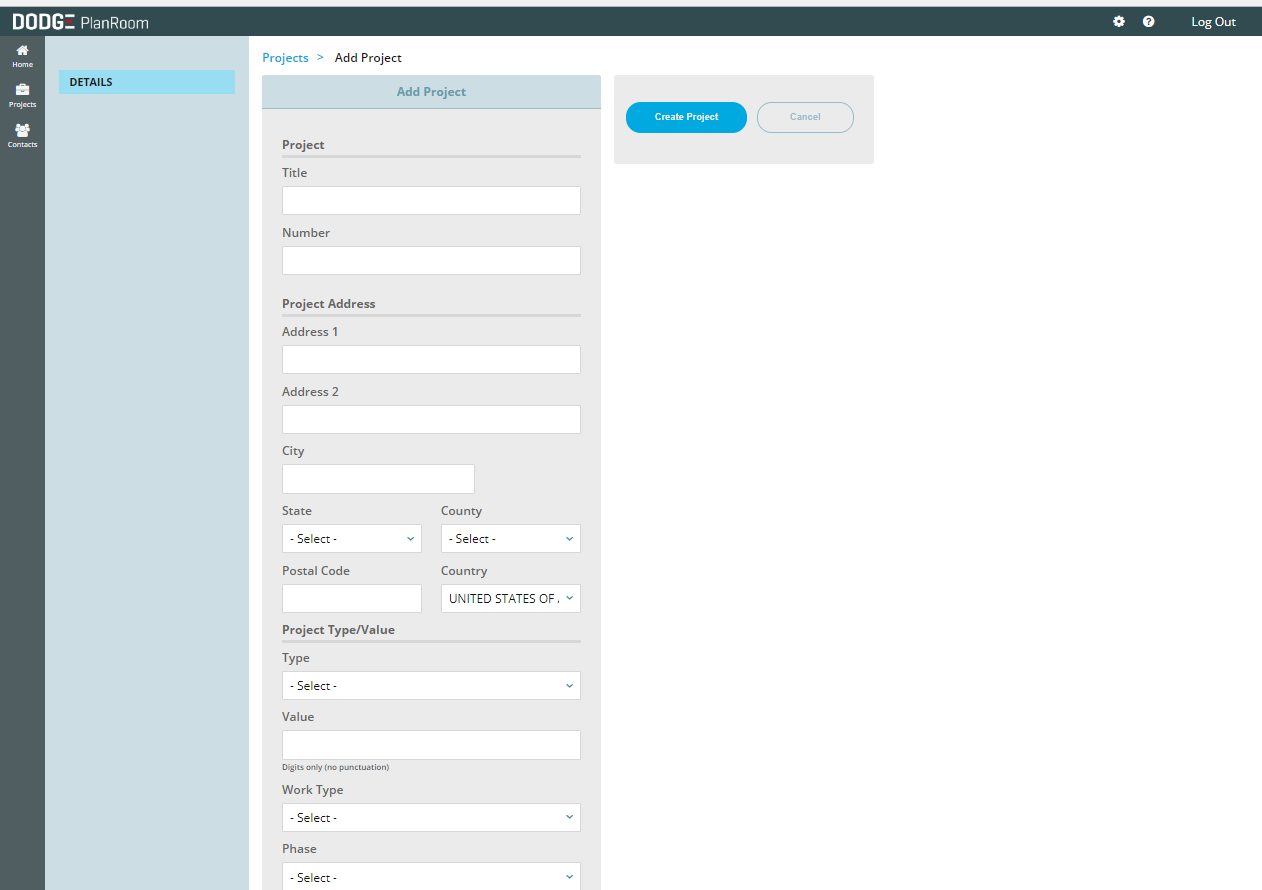Log Out of PlanRoom

1213,21
